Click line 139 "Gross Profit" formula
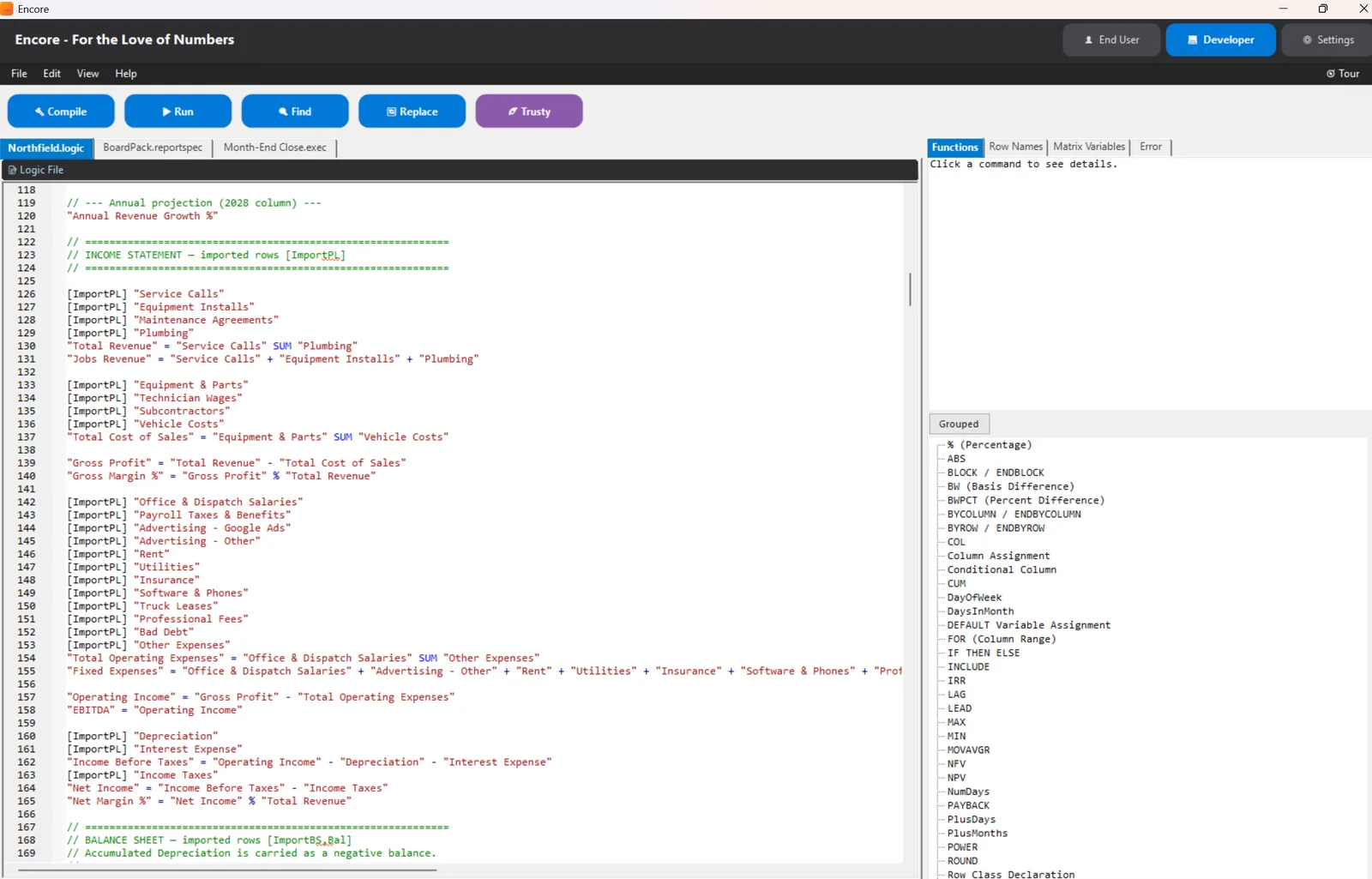Image resolution: width=1372 pixels, height=879 pixels. (237, 463)
